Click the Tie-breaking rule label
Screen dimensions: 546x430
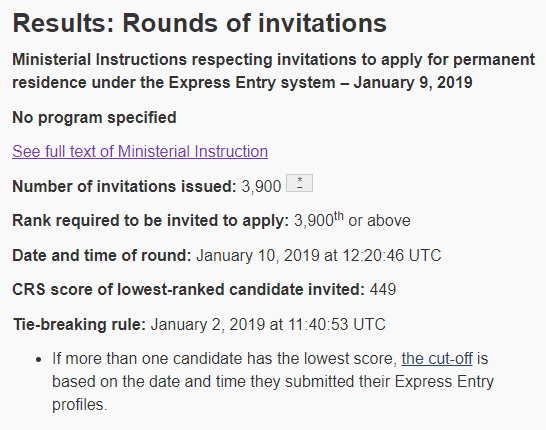[79, 325]
